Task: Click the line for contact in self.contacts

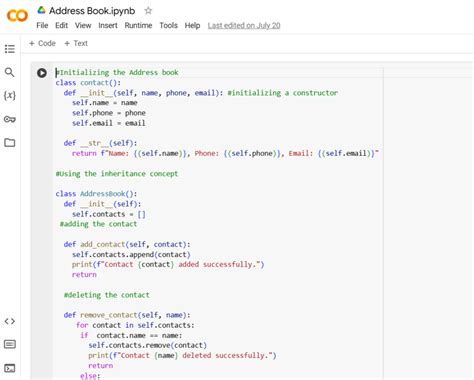Action: click(x=135, y=325)
